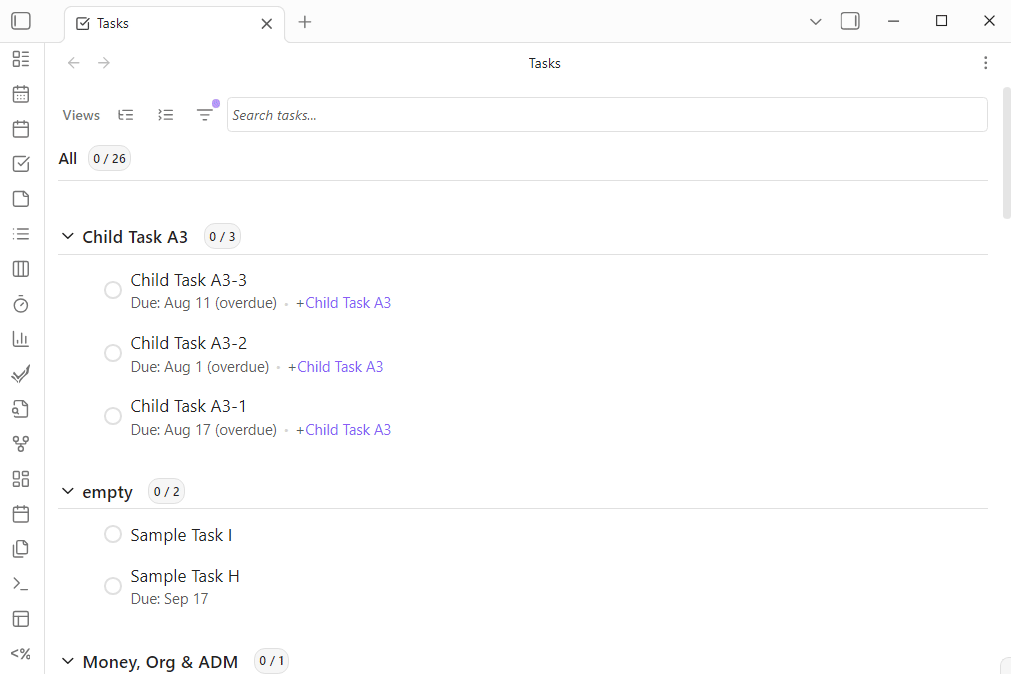1011x674 pixels.
Task: Open the statistics bar chart icon
Action: [21, 338]
